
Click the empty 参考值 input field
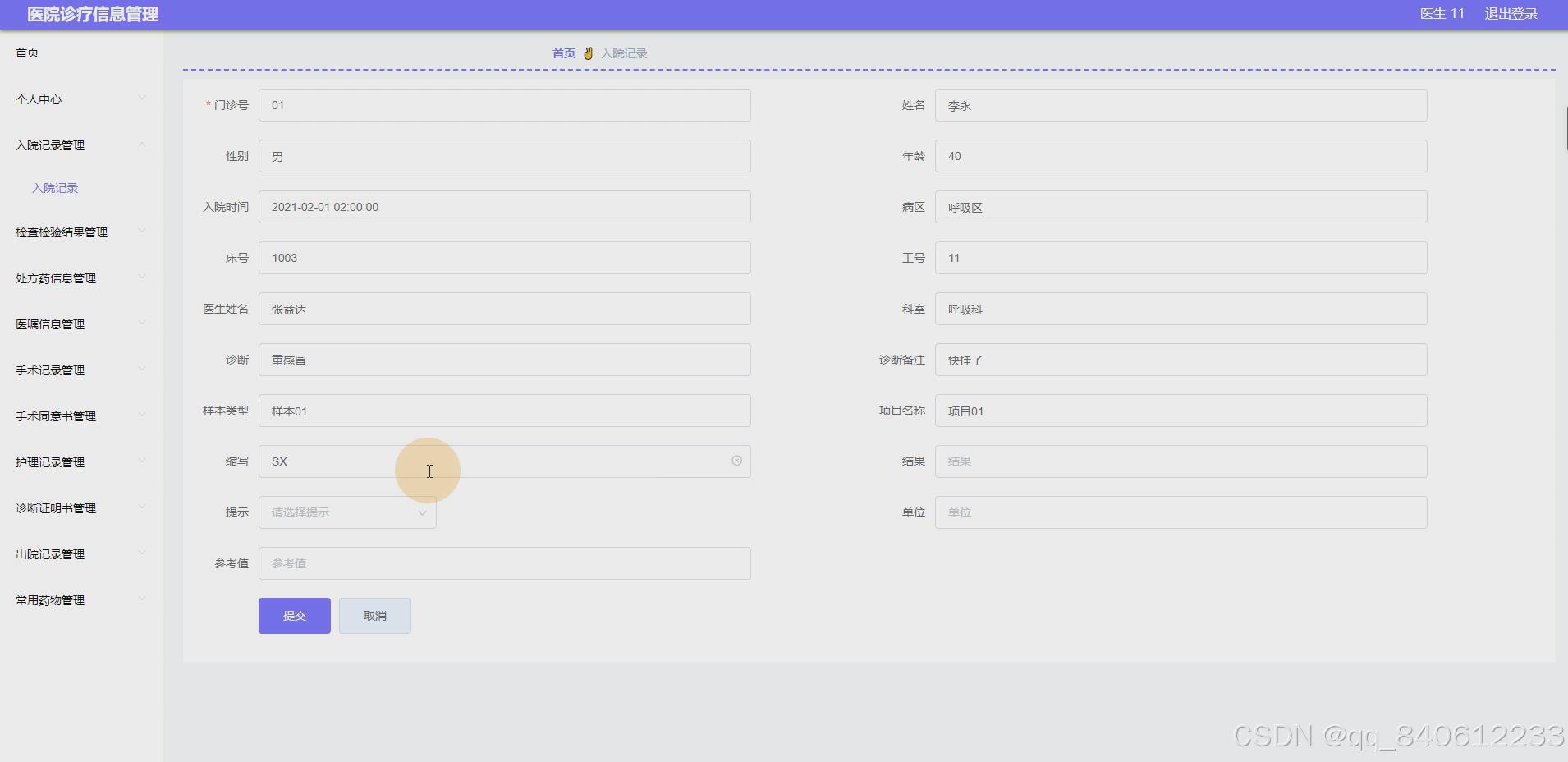pyautogui.click(x=505, y=563)
